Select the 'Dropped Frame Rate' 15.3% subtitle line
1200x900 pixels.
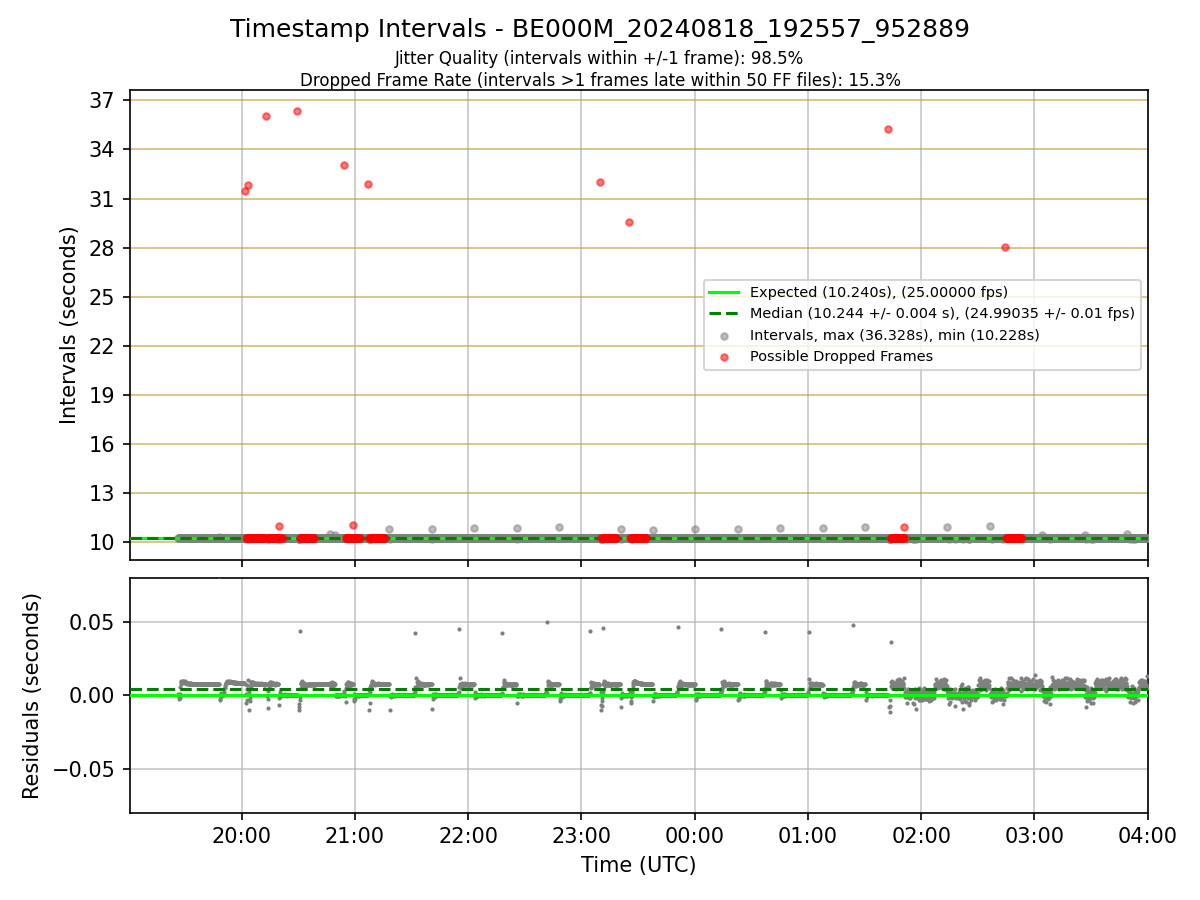[600, 80]
